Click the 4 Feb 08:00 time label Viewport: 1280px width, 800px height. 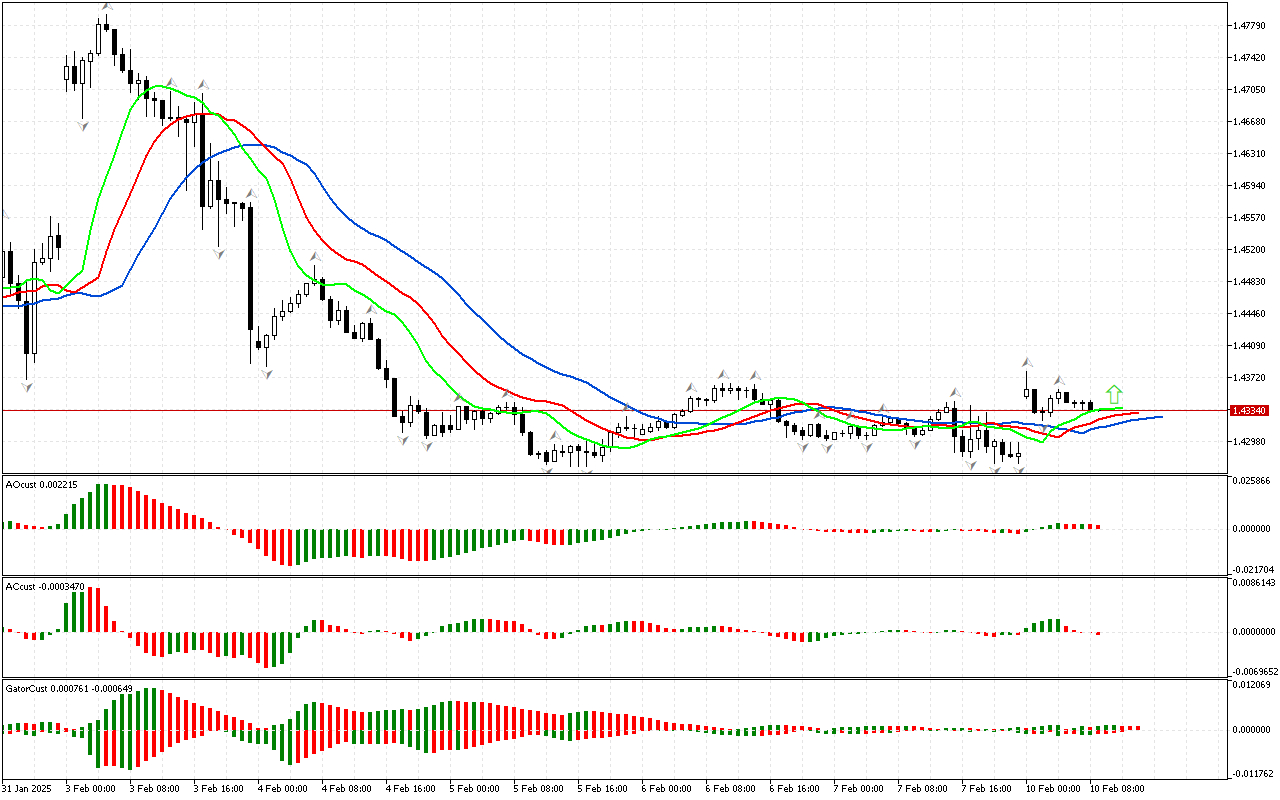tap(346, 789)
